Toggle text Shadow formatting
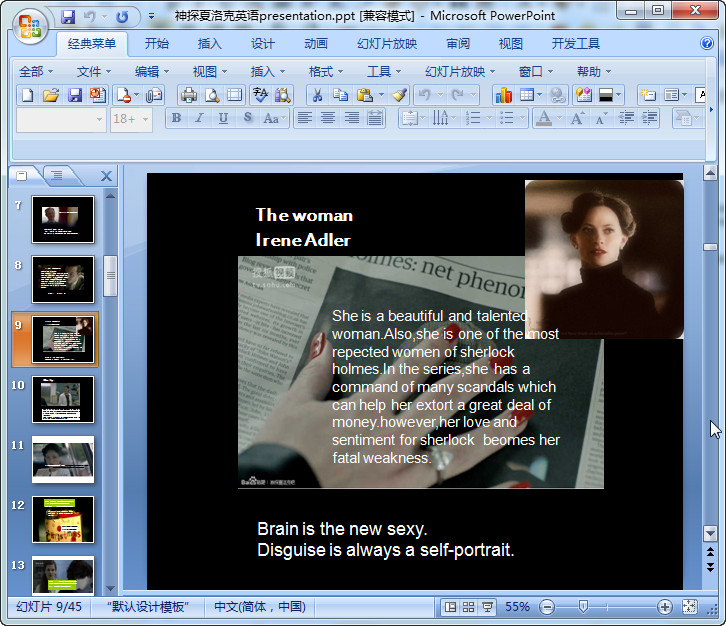This screenshot has height=626, width=726. (x=248, y=119)
